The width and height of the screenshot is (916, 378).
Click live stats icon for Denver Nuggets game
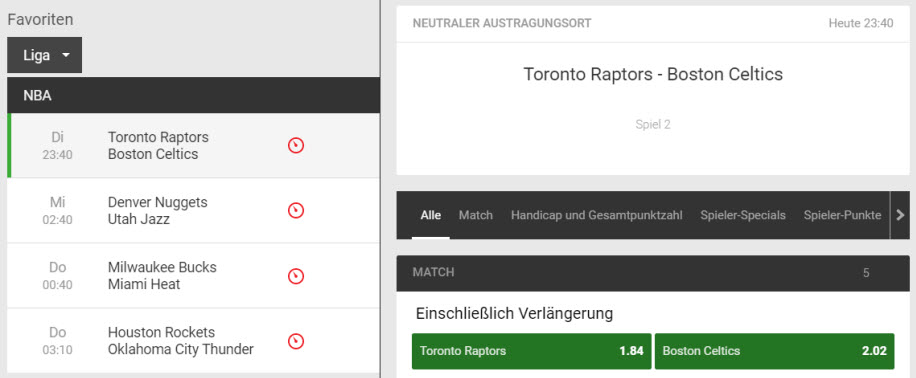pos(296,210)
